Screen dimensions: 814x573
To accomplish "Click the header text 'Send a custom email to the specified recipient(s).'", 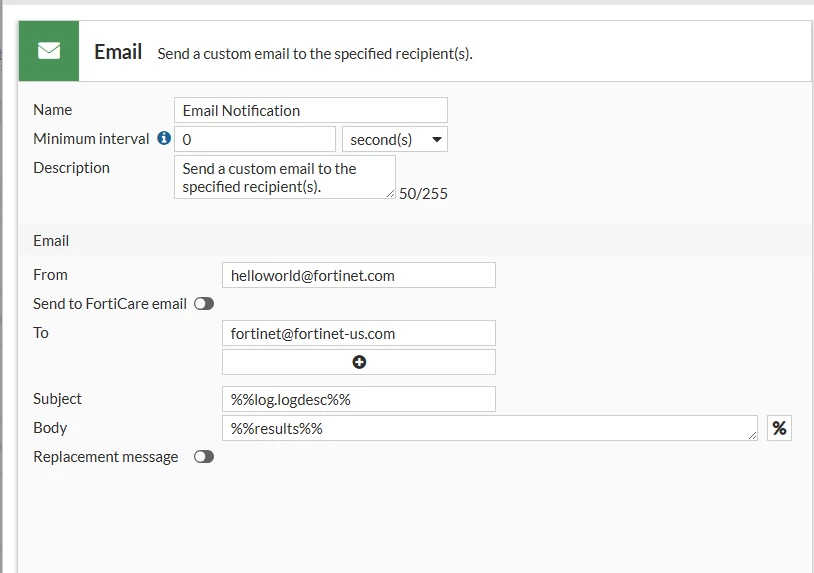I will point(315,54).
